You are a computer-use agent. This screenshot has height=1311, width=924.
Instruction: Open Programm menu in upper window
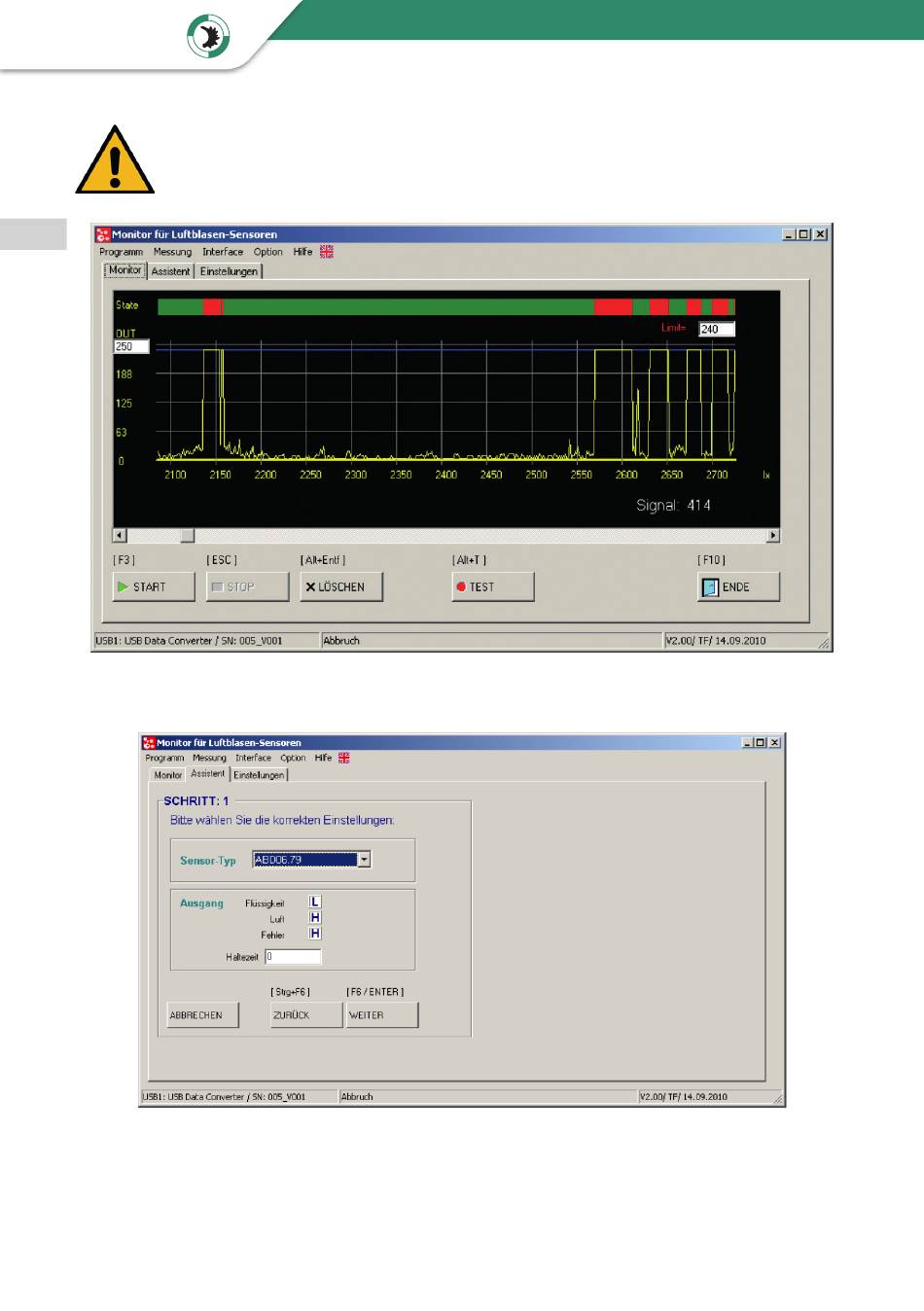pos(121,252)
